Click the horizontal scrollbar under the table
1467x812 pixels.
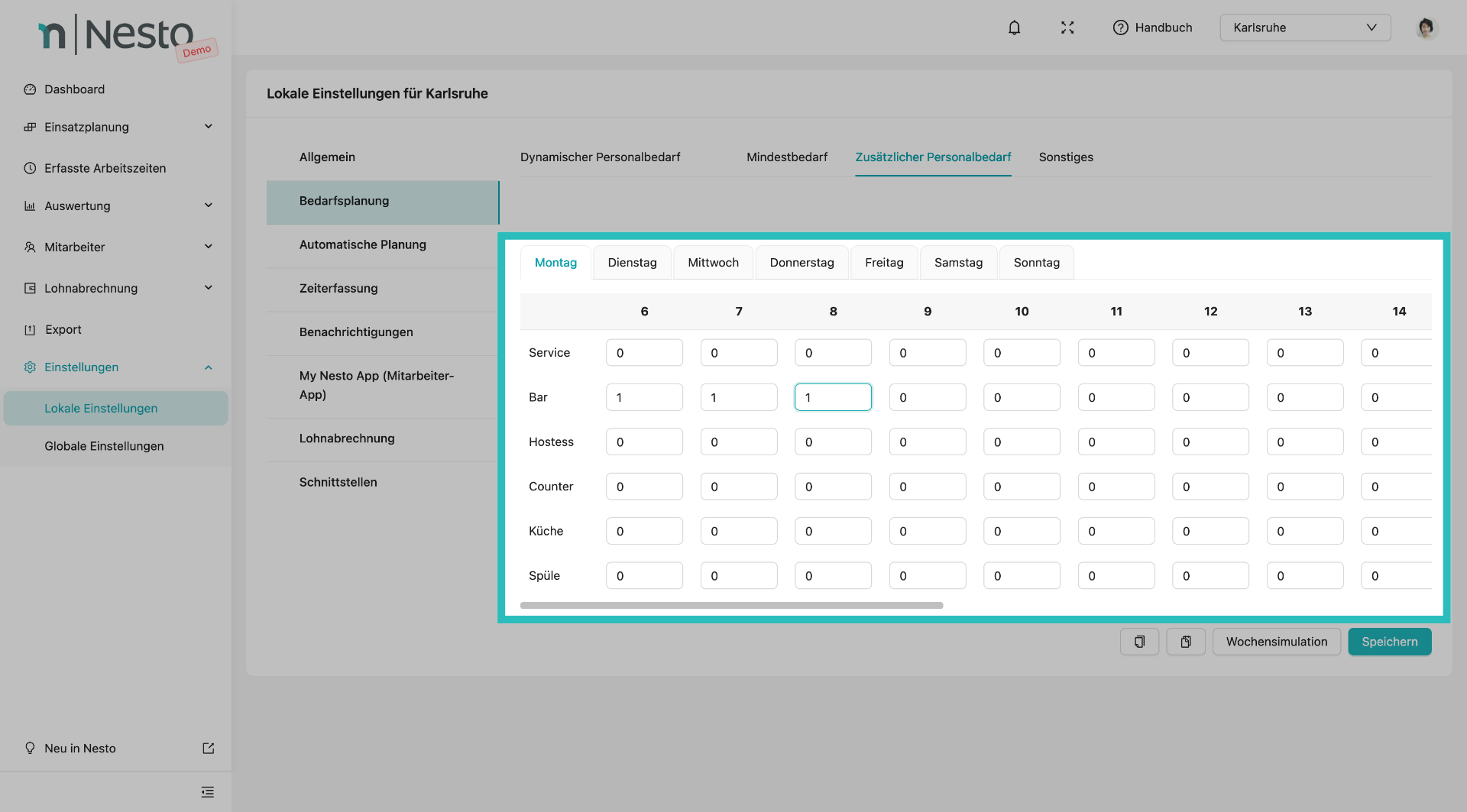(x=731, y=605)
